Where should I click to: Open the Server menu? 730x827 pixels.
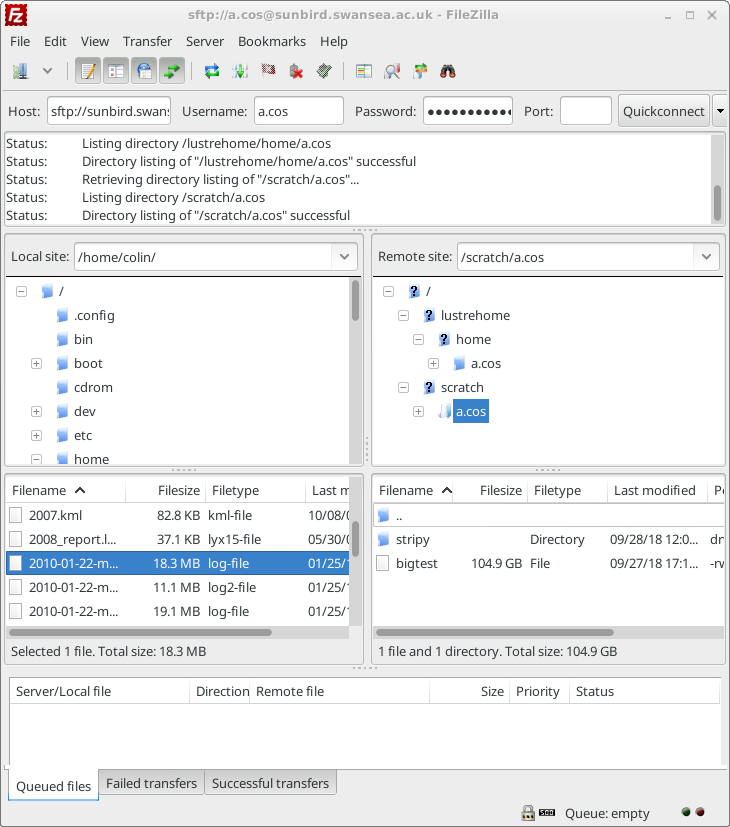[x=205, y=42]
